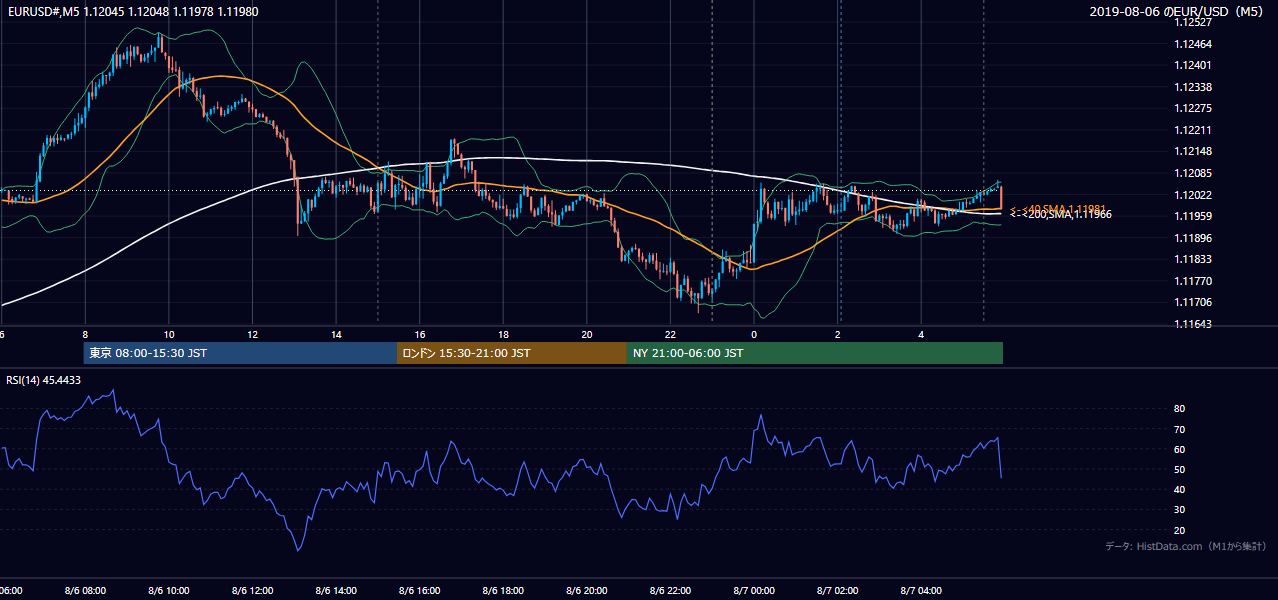Click the 8/6 18:00 time label
The height and width of the screenshot is (600, 1278).
(503, 591)
